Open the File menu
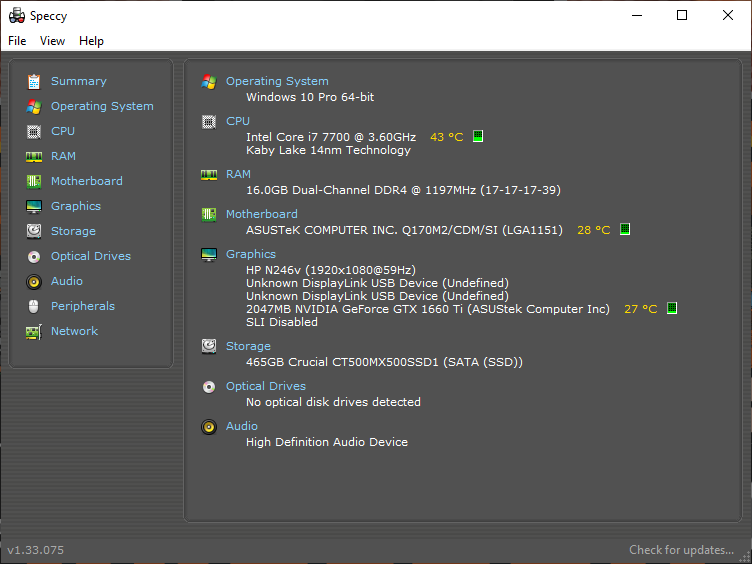The width and height of the screenshot is (752, 564). click(17, 41)
